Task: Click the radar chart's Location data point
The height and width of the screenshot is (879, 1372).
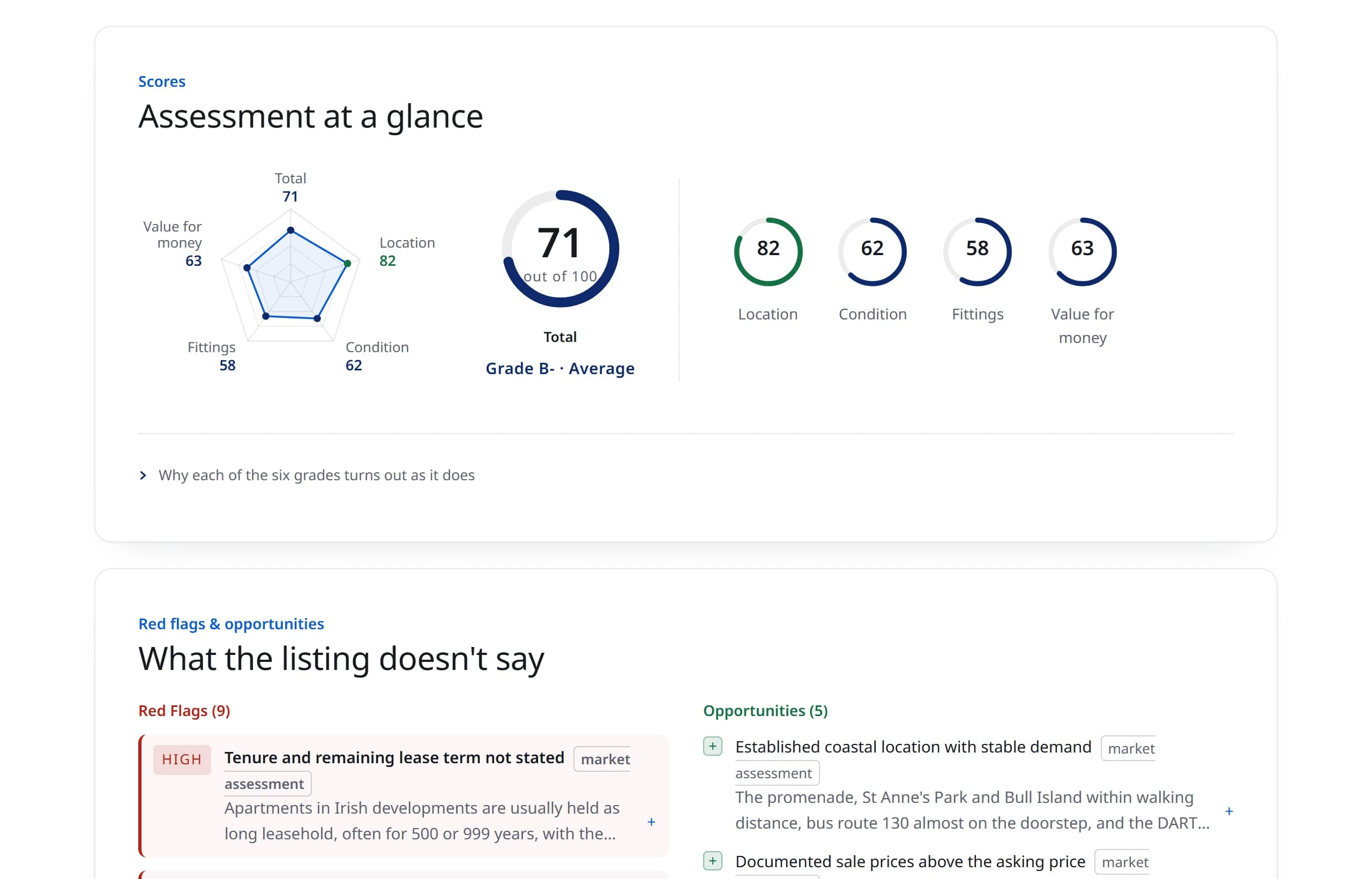Action: point(347,263)
